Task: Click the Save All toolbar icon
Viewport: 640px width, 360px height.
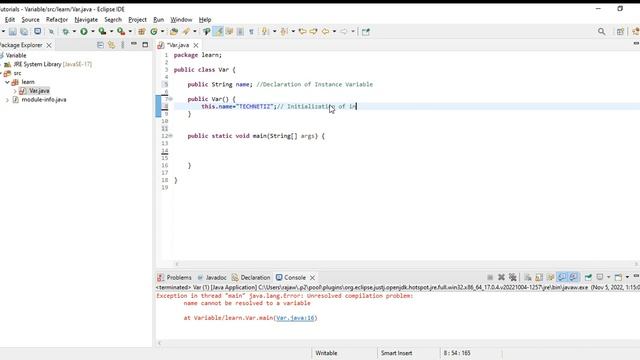Action: [24, 31]
